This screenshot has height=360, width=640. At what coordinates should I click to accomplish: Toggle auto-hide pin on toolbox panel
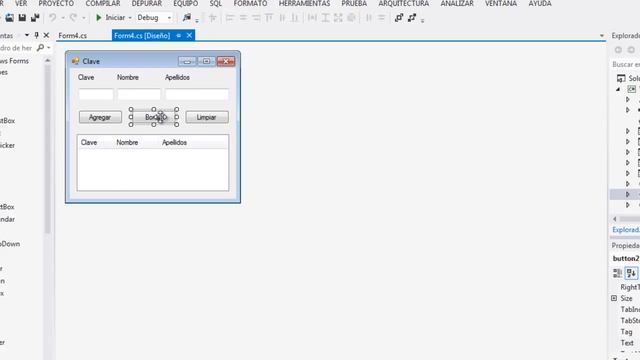pos(36,36)
